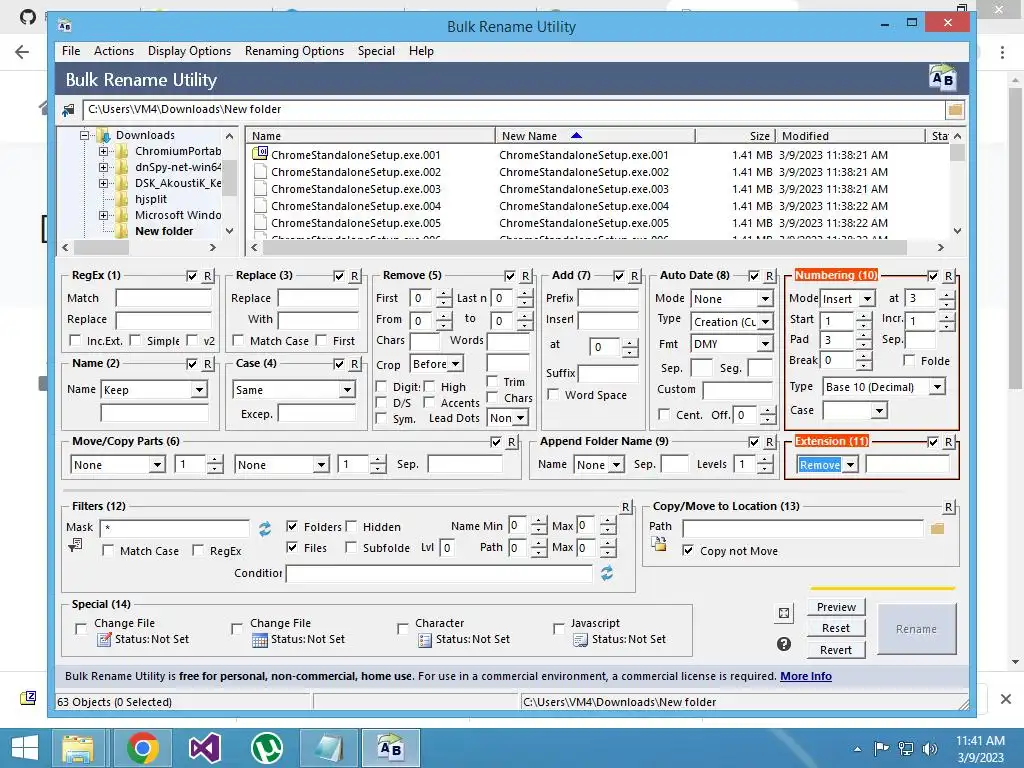Open the Help menu
The height and width of the screenshot is (768, 1024).
tap(421, 51)
